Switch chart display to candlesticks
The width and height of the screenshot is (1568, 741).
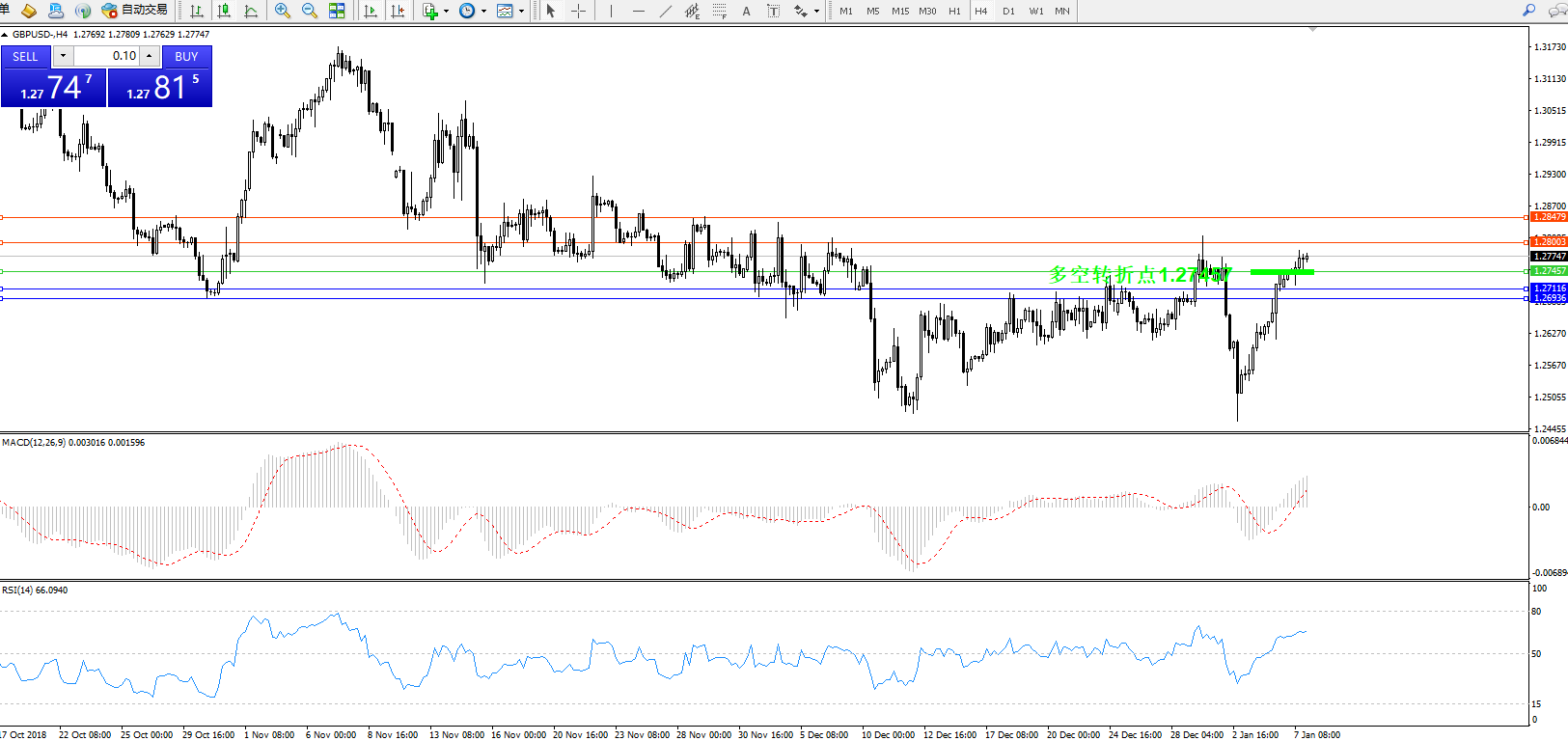(224, 11)
